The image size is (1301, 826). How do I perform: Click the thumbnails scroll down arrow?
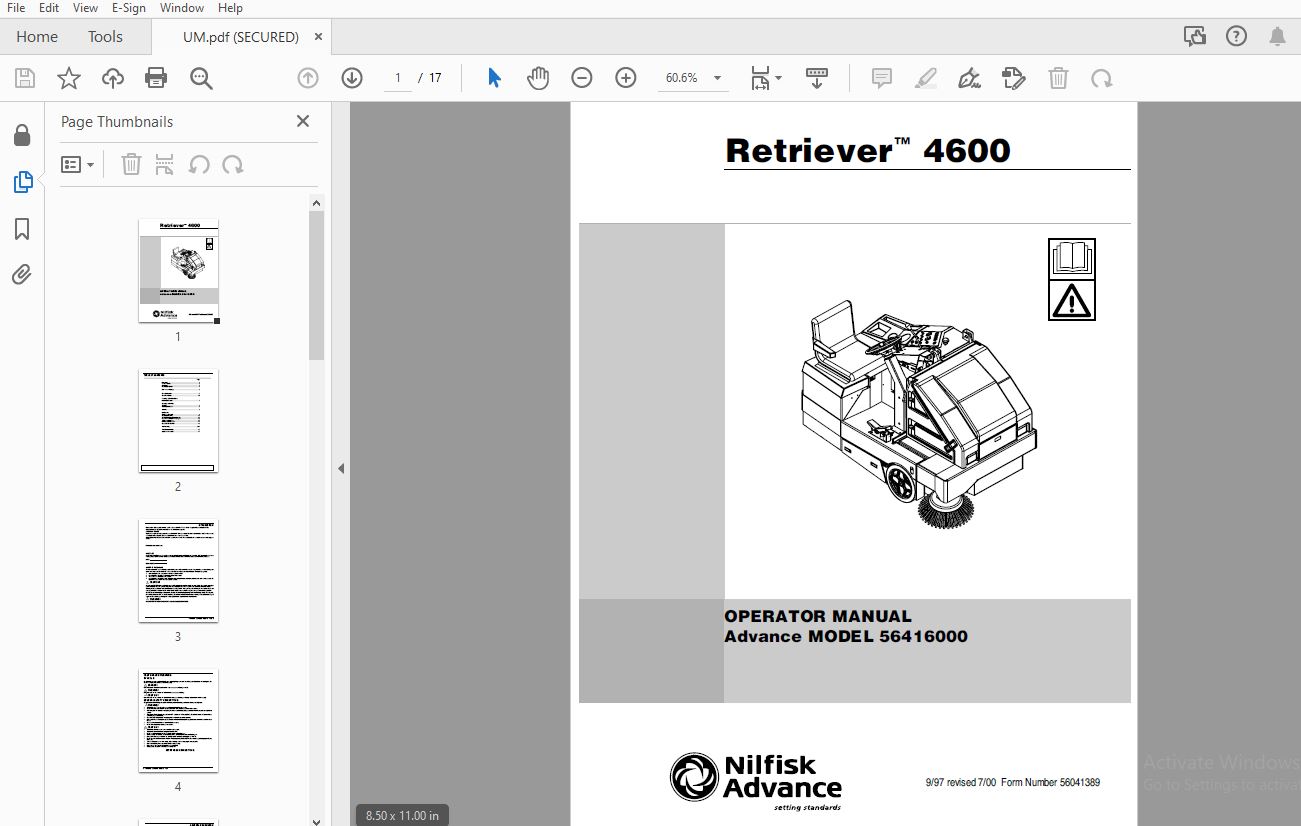(x=316, y=820)
